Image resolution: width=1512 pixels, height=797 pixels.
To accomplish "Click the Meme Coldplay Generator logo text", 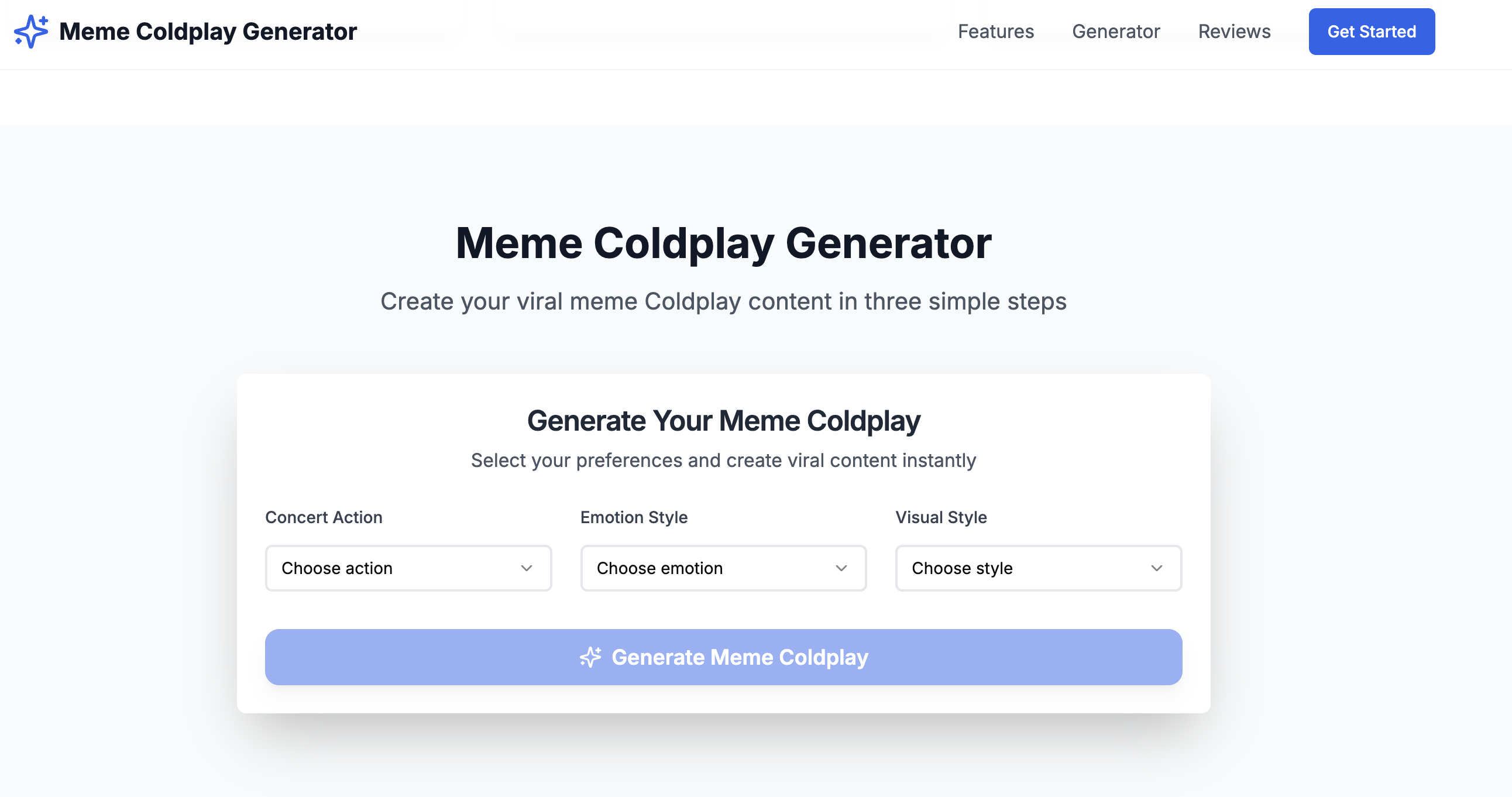I will 208,31.
